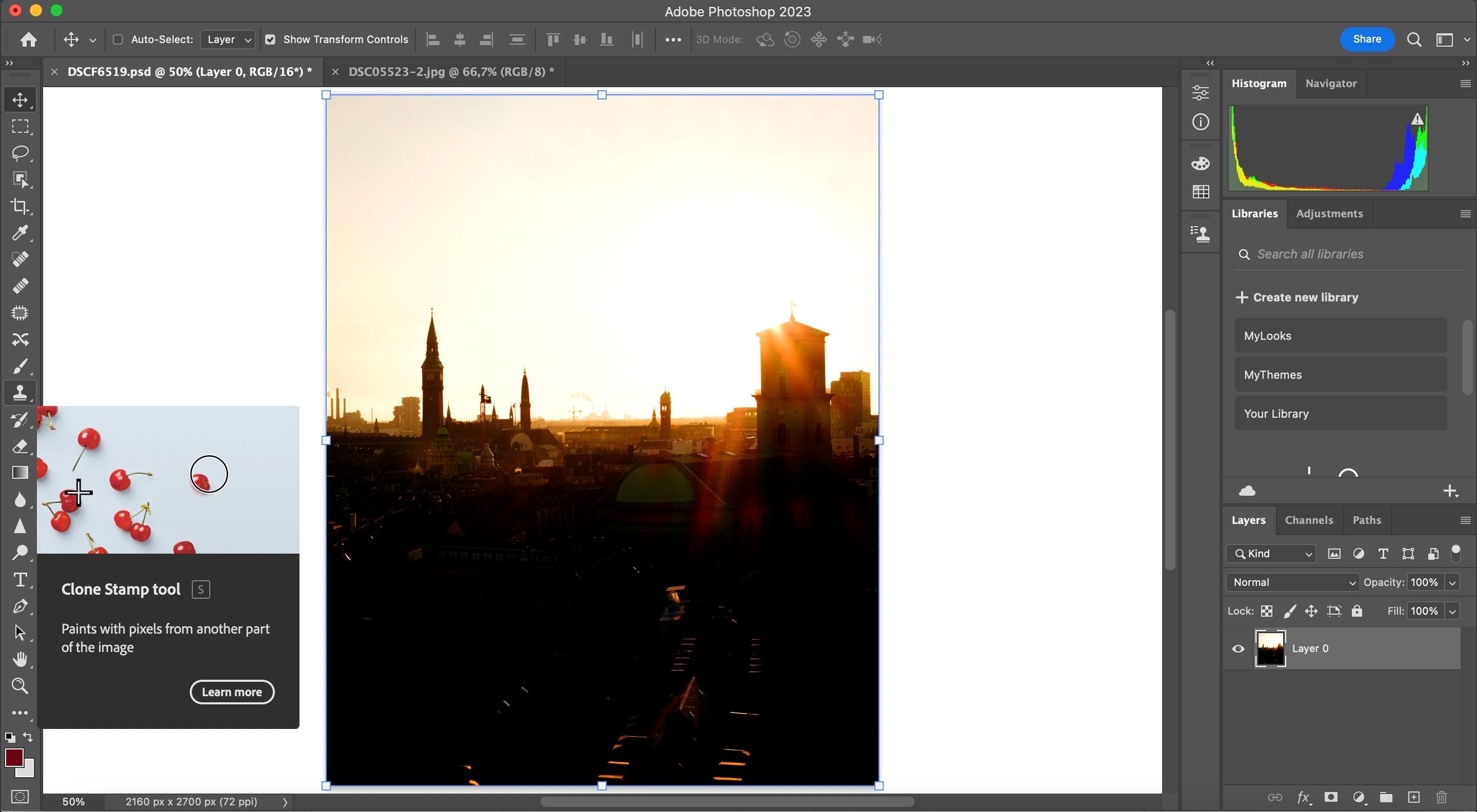This screenshot has width=1477, height=812.
Task: Select the Zoom tool
Action: 20,686
